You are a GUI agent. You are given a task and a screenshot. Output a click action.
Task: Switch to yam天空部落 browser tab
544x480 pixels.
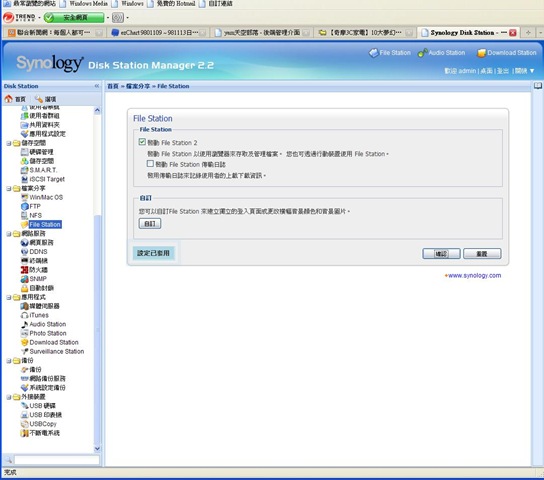pos(262,33)
